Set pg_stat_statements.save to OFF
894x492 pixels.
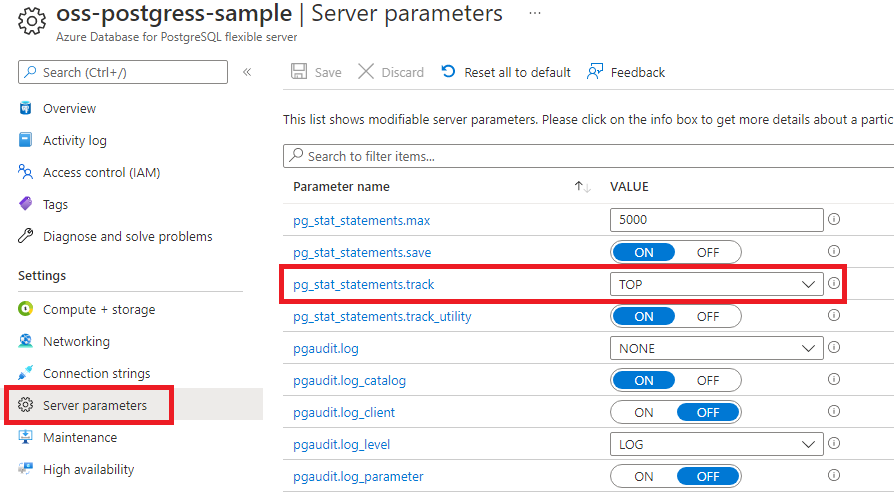(708, 252)
